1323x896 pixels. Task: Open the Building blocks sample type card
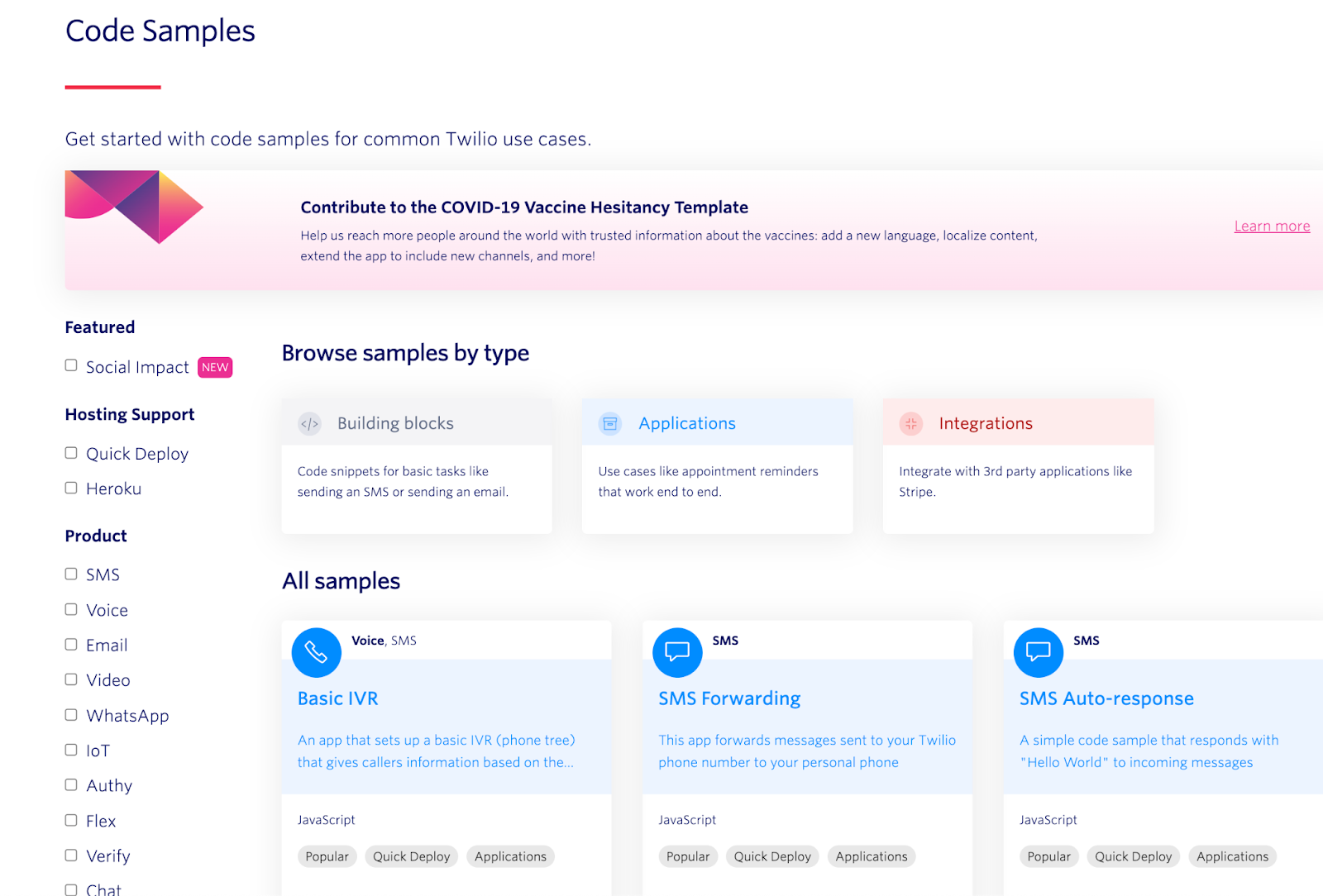coord(417,466)
